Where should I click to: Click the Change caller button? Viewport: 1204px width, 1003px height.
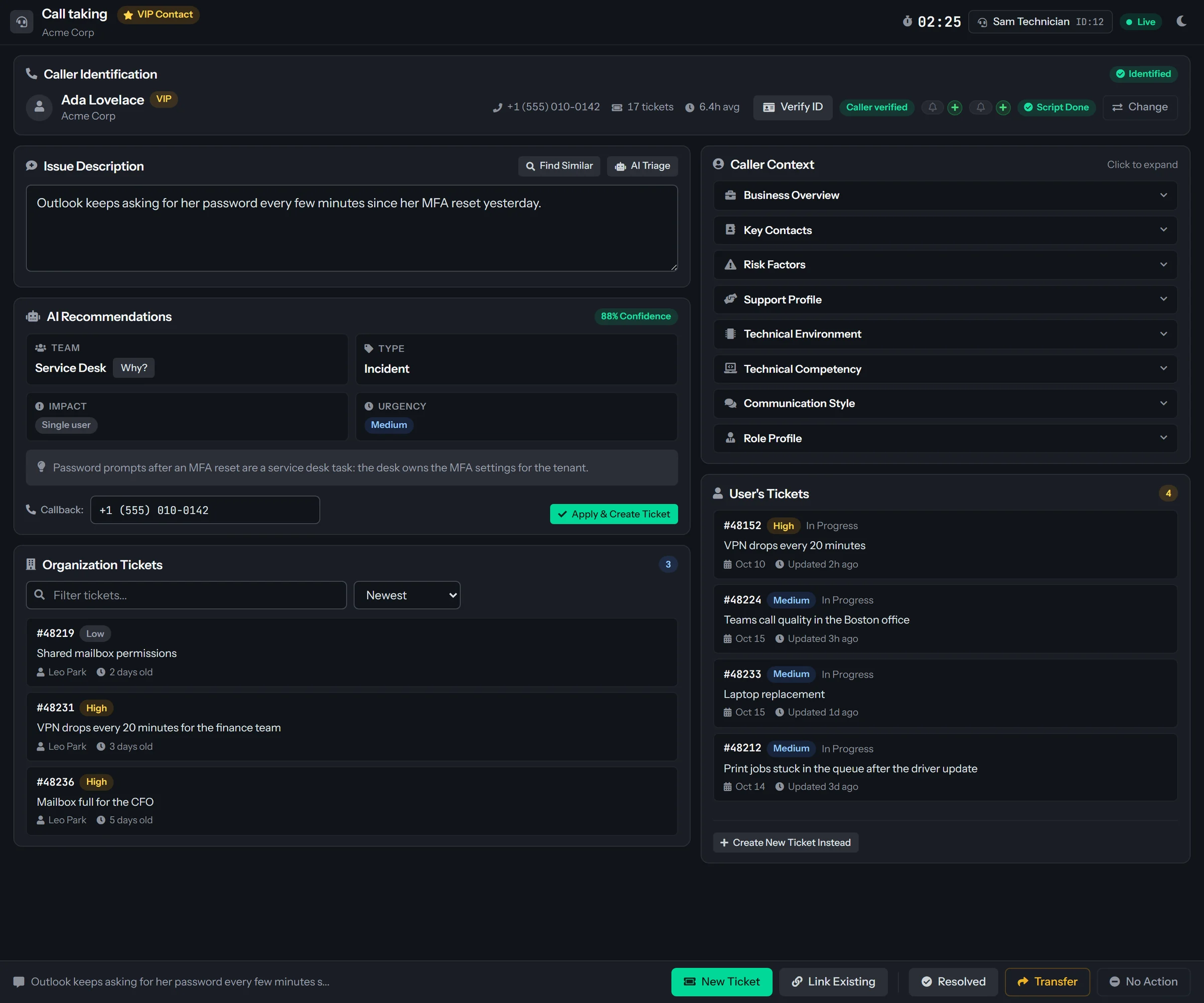pos(1140,107)
